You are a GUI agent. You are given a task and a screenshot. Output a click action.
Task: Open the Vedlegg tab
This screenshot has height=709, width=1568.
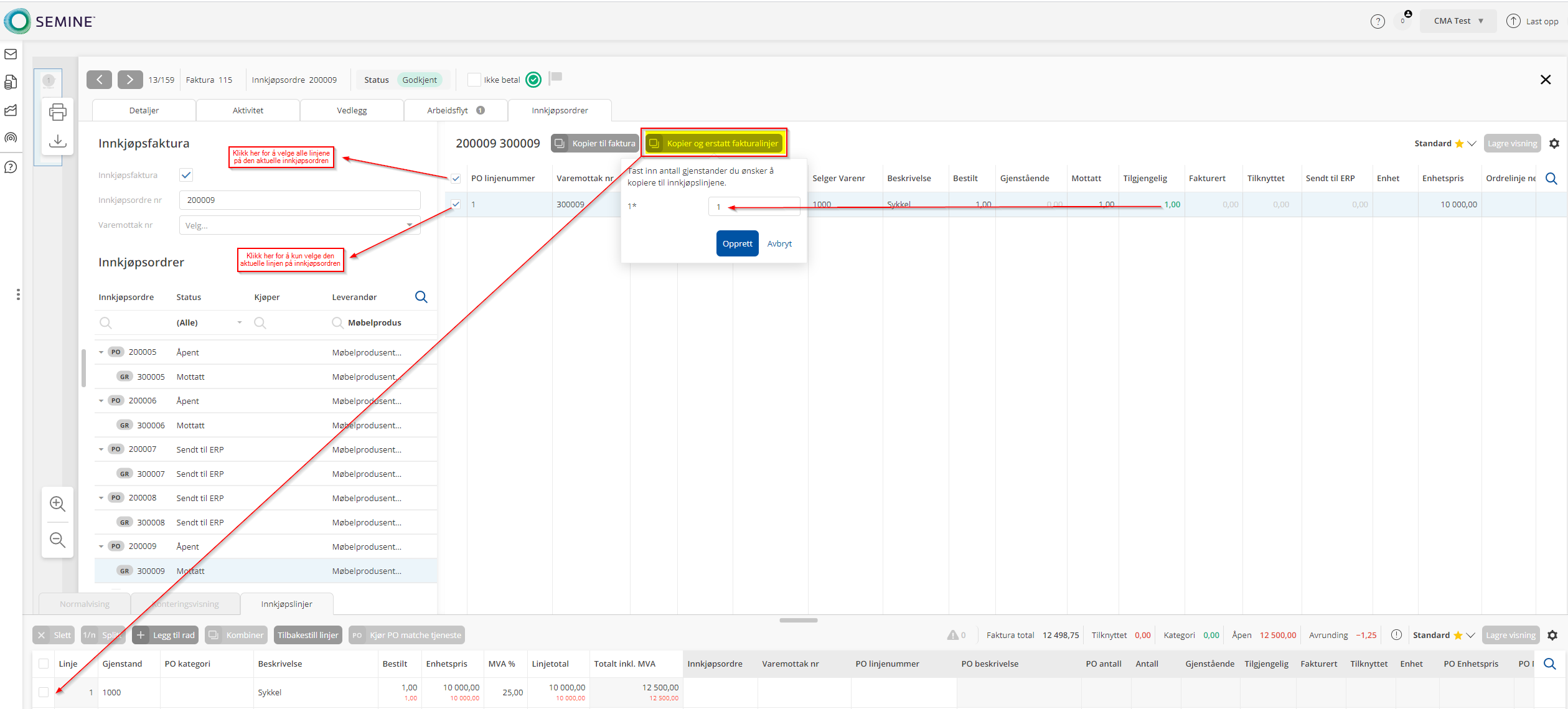coord(352,110)
